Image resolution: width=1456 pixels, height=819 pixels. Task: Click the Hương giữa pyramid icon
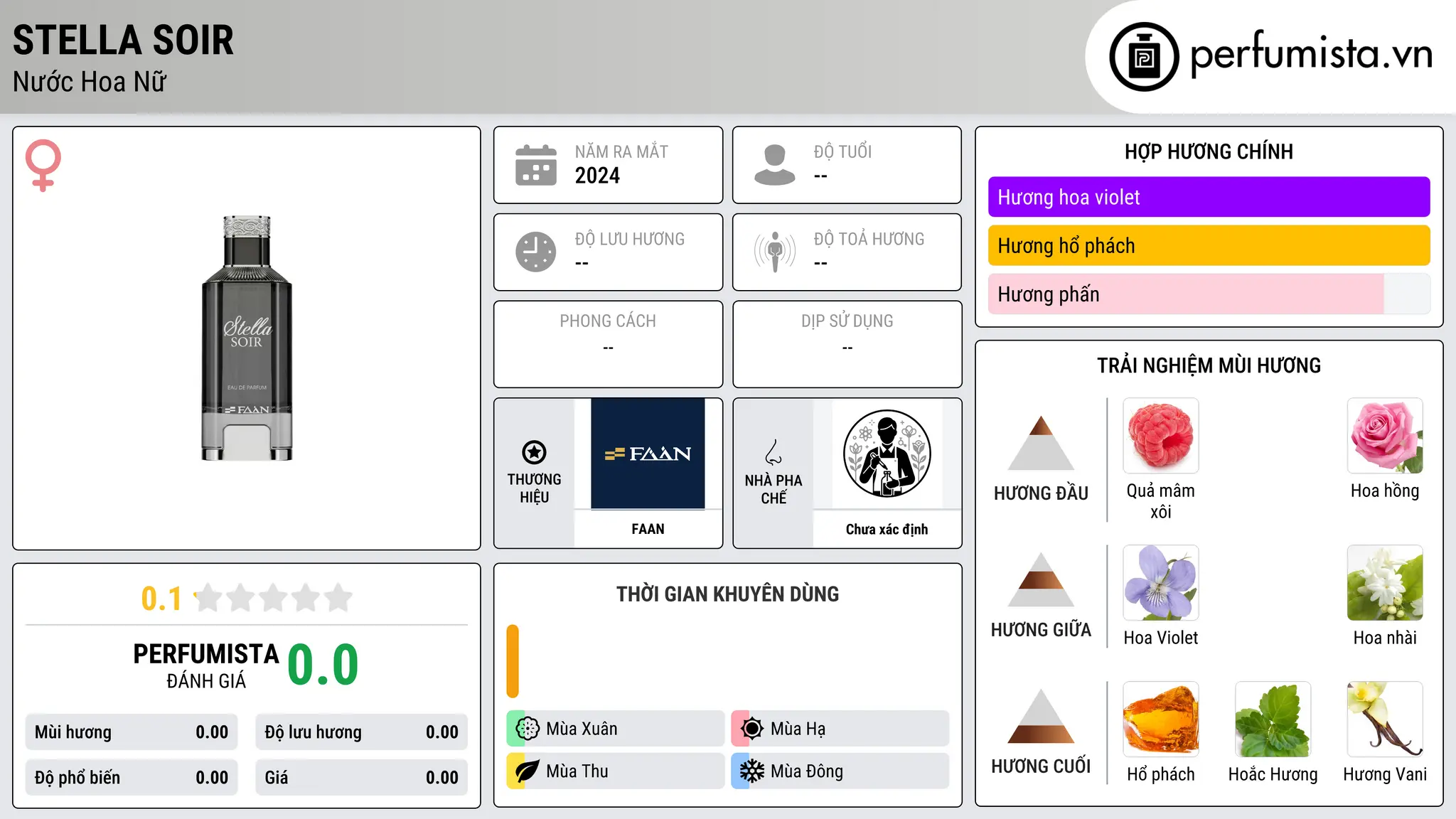(1041, 579)
